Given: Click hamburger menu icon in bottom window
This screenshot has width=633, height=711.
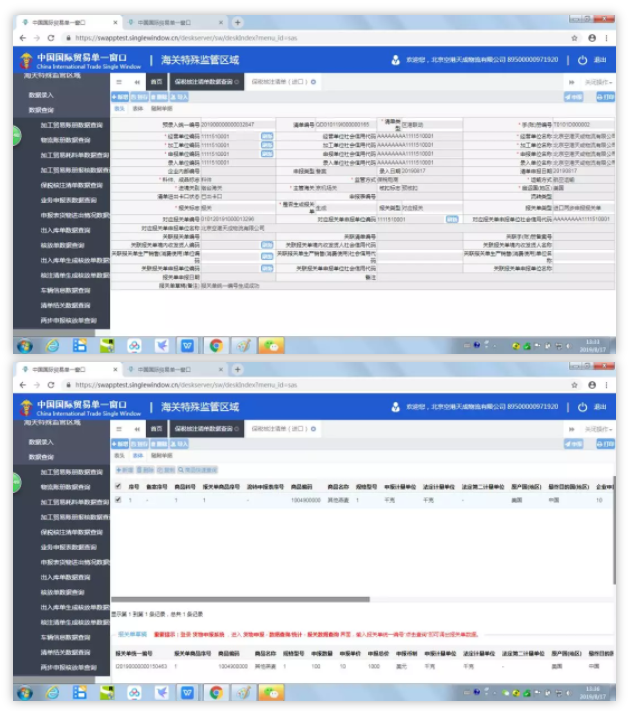Looking at the screenshot, I should tap(119, 429).
